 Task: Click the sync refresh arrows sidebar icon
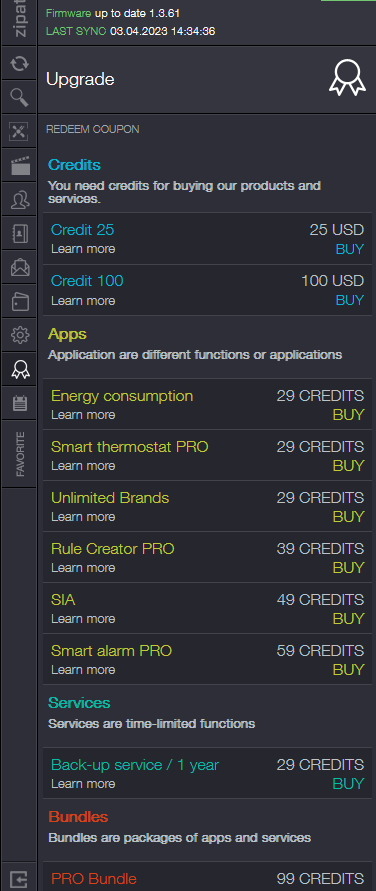(19, 63)
